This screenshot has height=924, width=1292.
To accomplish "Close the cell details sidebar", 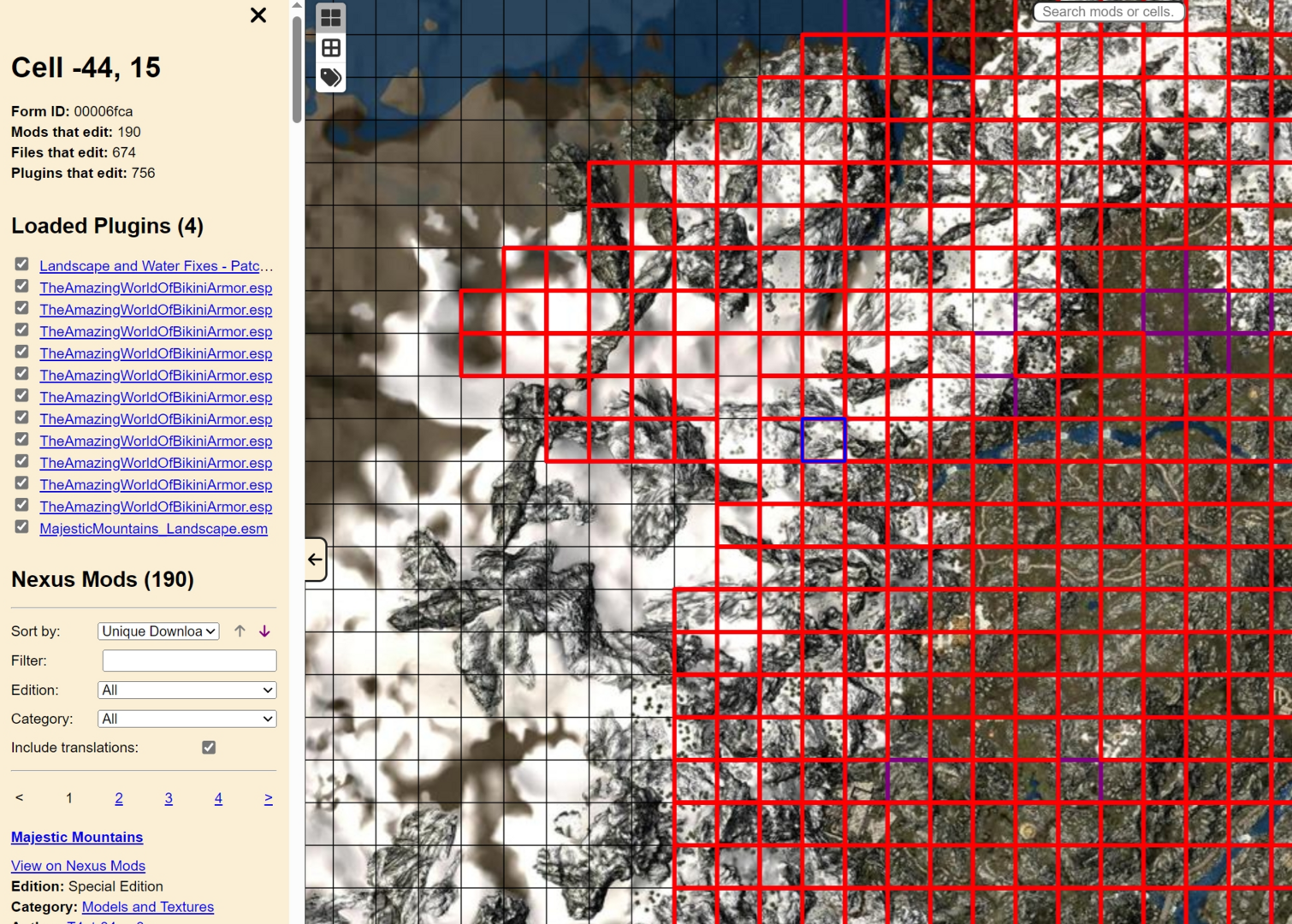I will pos(258,15).
